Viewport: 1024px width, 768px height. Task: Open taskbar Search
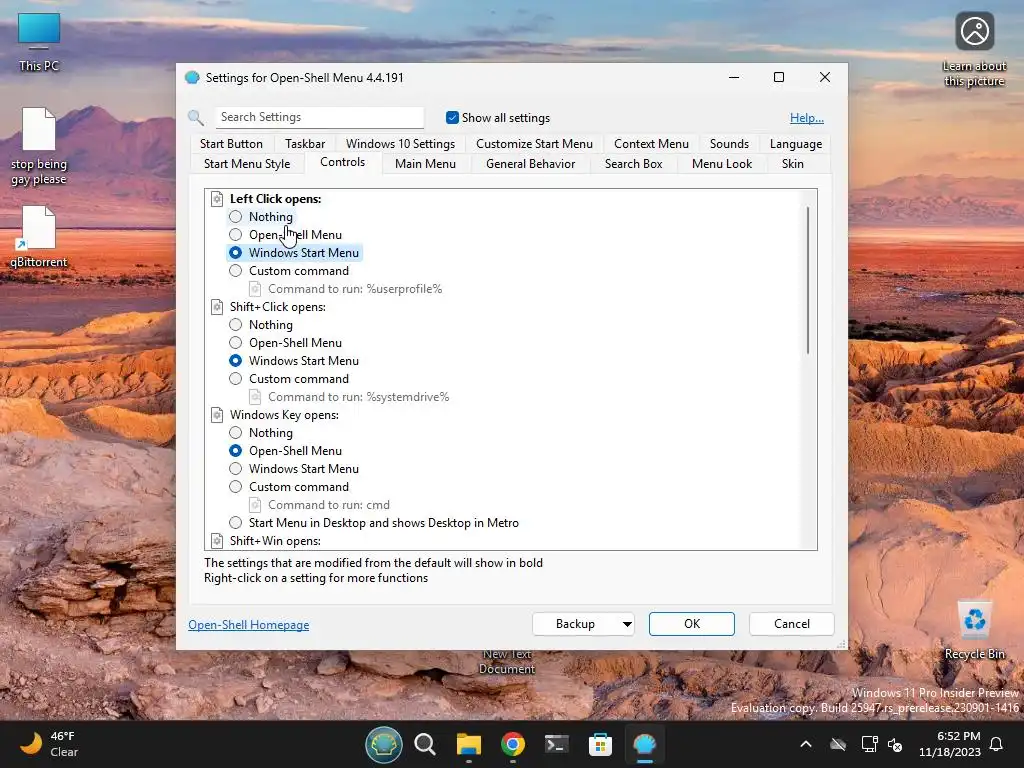pyautogui.click(x=425, y=744)
